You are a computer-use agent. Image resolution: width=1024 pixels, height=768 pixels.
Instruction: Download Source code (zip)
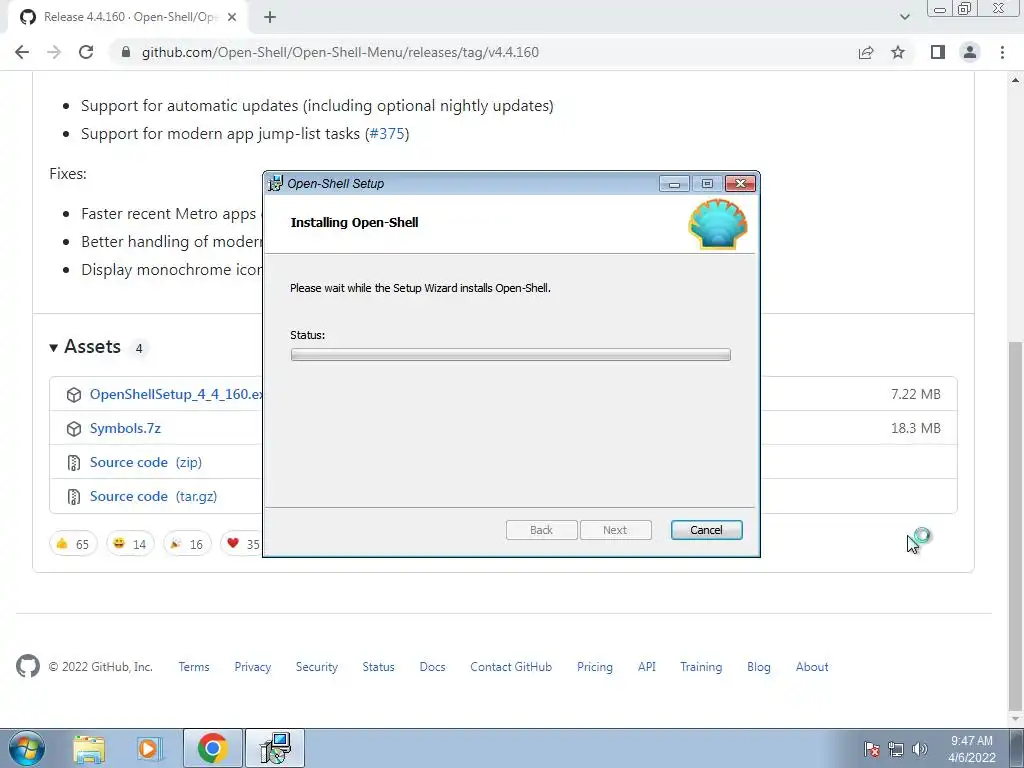[x=146, y=462]
